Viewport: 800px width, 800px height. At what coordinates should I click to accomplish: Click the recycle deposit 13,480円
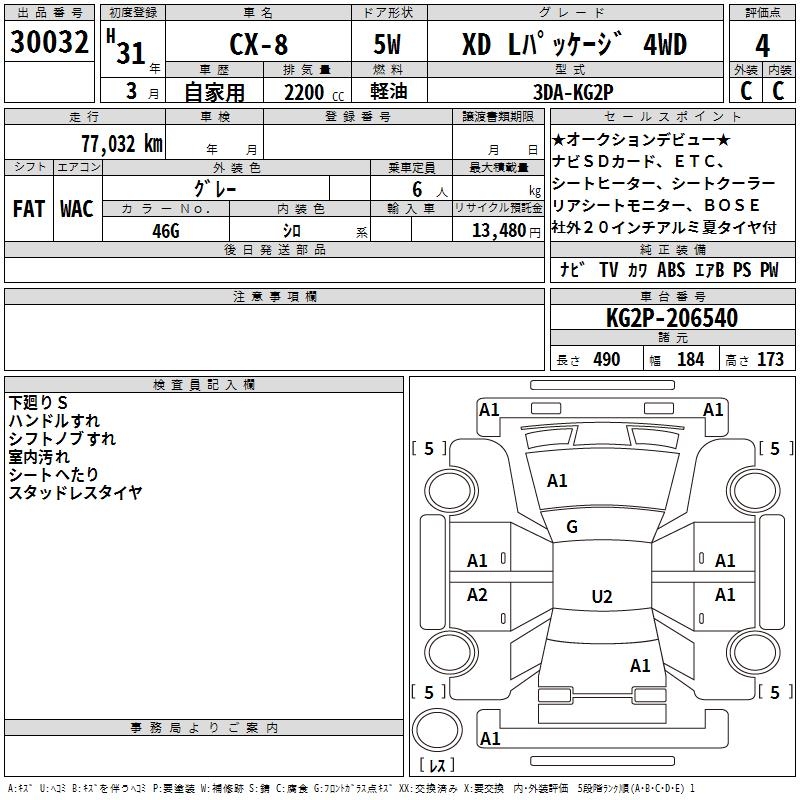(506, 231)
